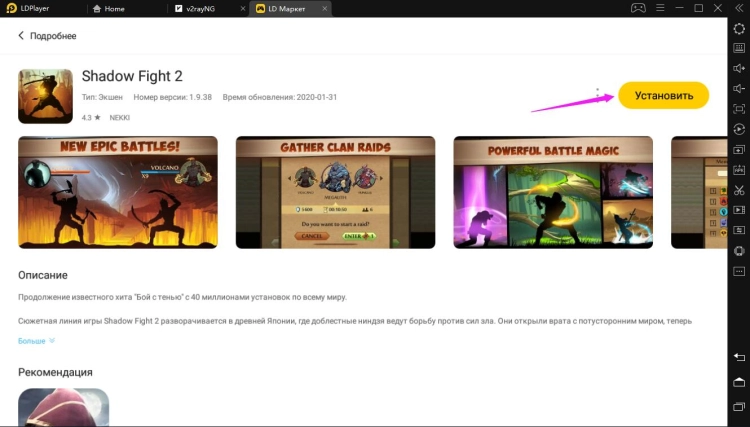This screenshot has height=427, width=750.
Task: Take a screenshot with the scissors icon
Action: point(739,190)
